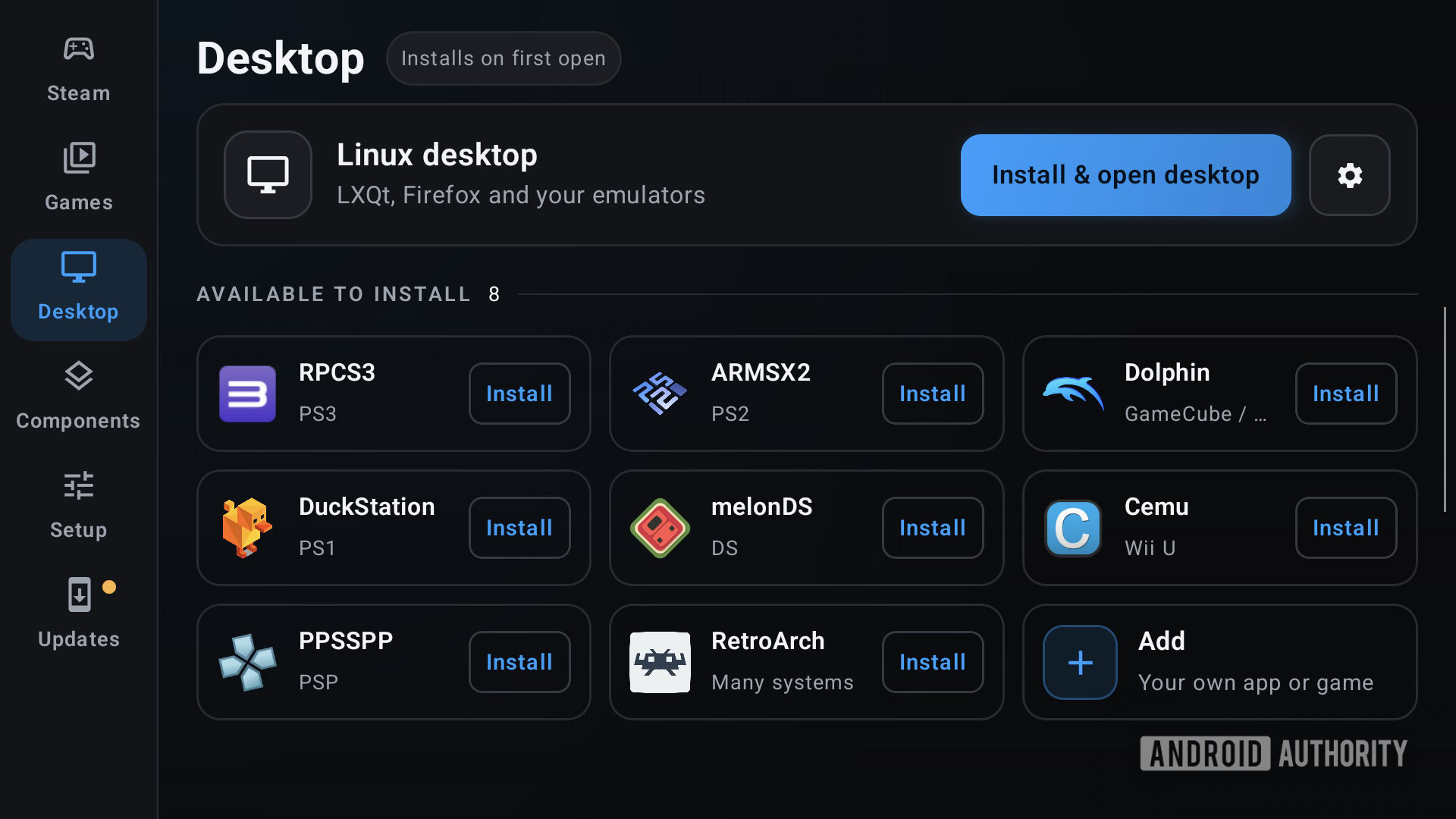Click the Components layers icon
Image resolution: width=1456 pixels, height=819 pixels.
(x=78, y=375)
